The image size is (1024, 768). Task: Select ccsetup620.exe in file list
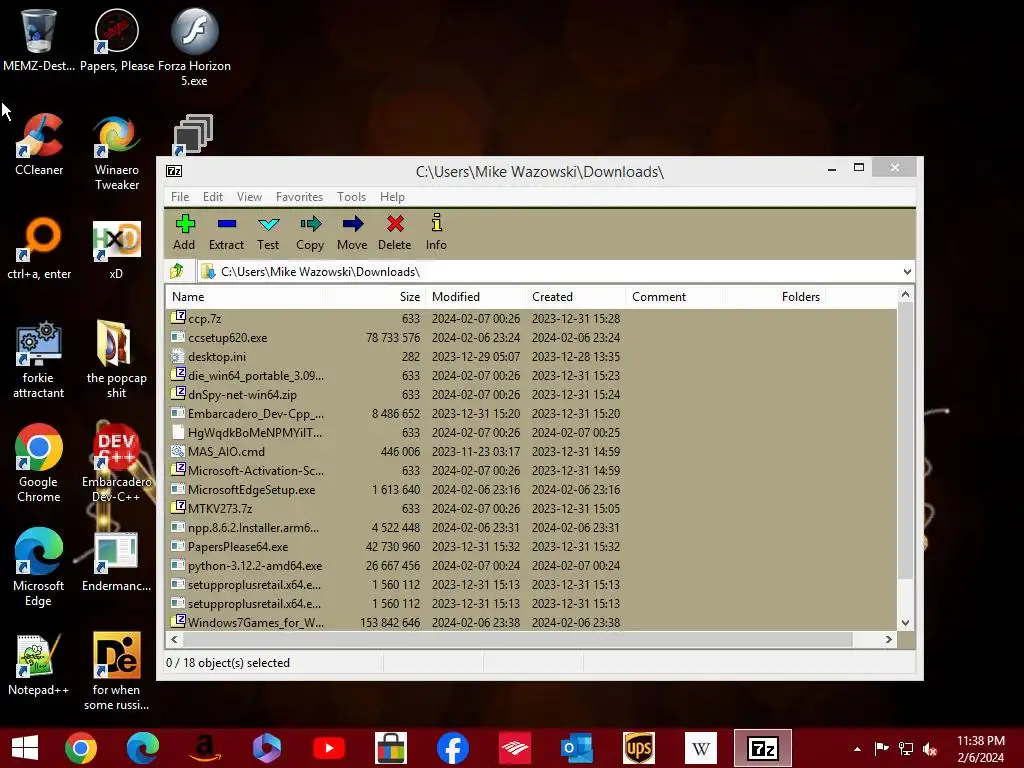(x=227, y=338)
